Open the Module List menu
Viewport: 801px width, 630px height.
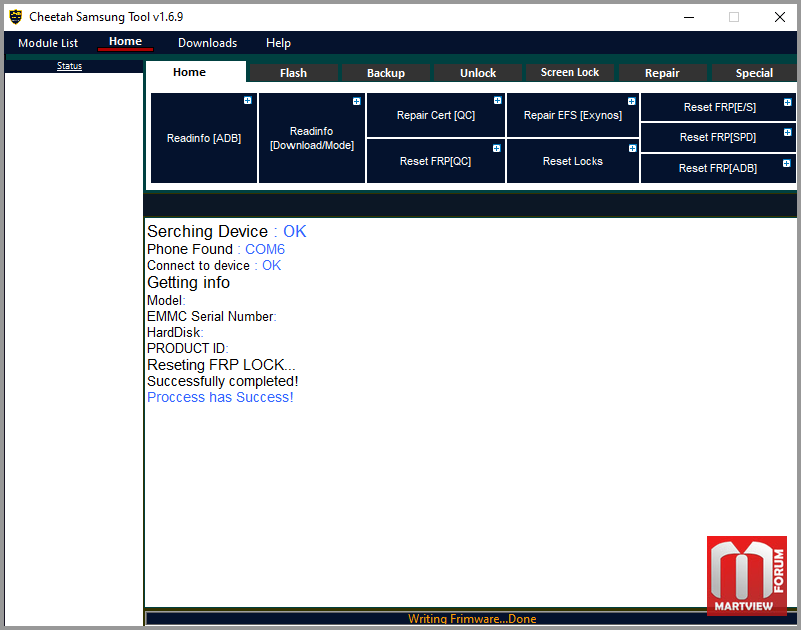[48, 43]
